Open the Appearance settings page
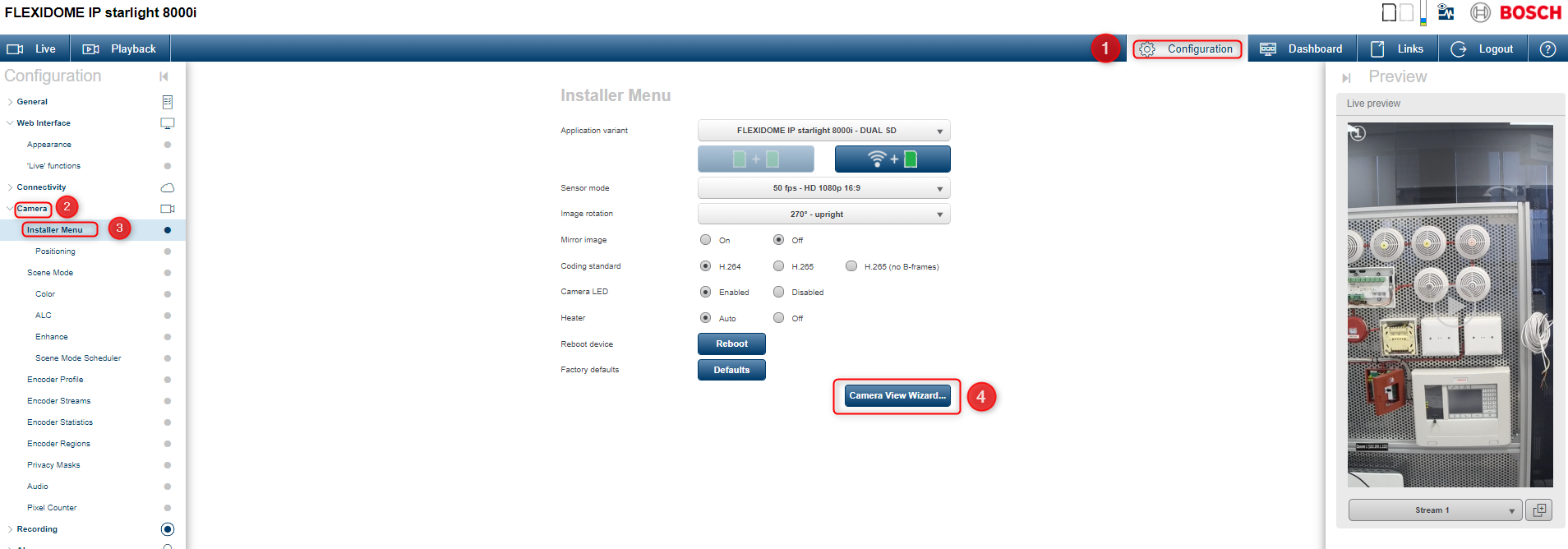 [x=49, y=145]
